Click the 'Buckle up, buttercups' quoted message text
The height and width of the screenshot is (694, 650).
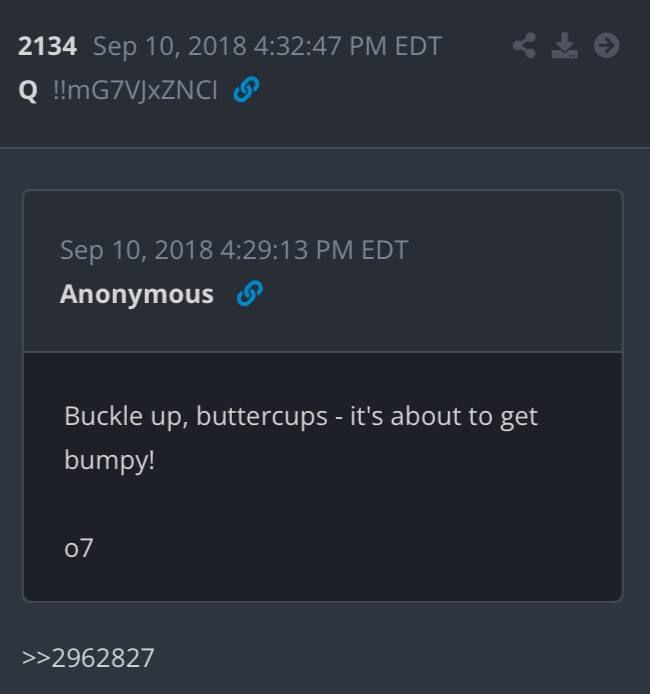click(x=301, y=438)
